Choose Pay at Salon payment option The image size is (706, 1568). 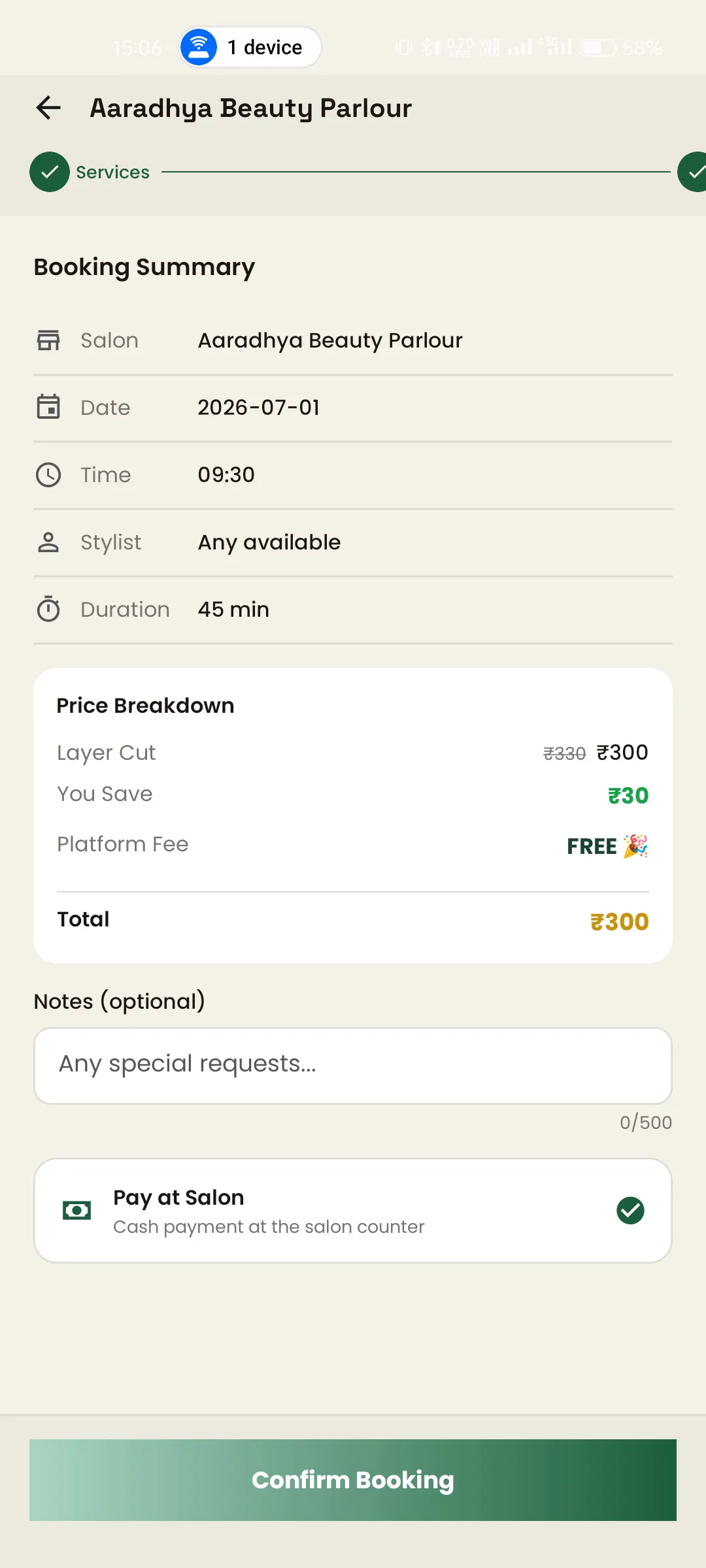tap(353, 1211)
